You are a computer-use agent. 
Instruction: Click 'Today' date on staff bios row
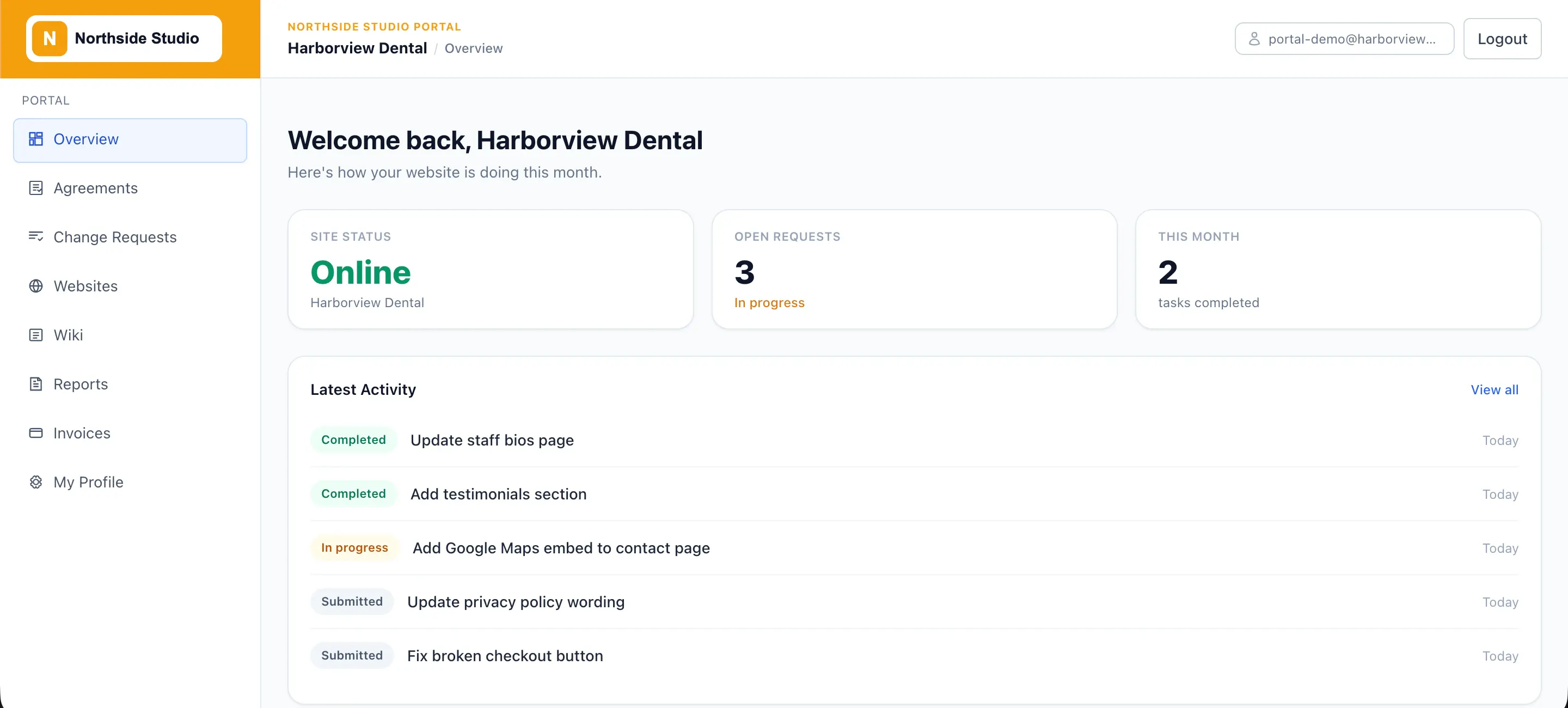pos(1500,440)
